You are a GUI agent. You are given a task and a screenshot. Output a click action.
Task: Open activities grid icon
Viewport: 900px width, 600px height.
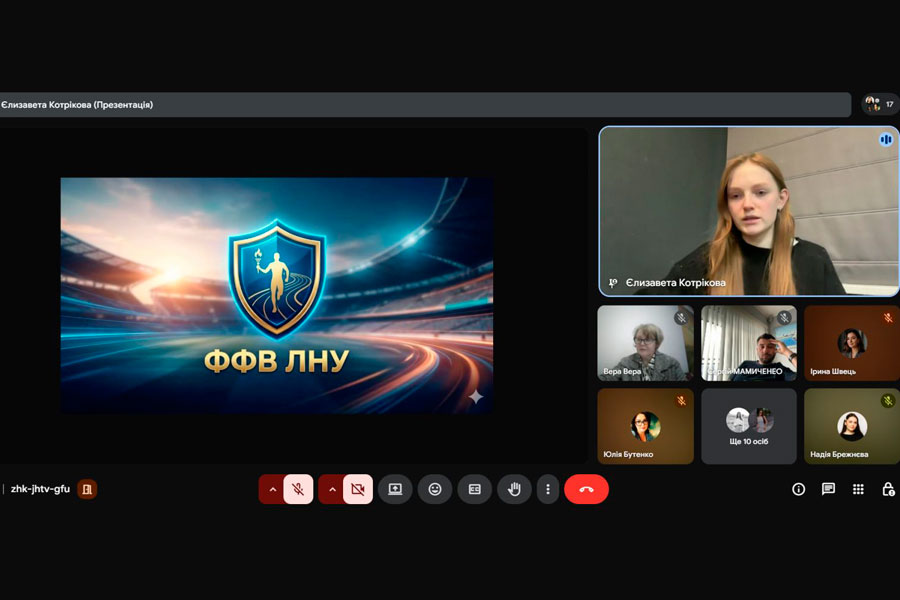point(858,489)
